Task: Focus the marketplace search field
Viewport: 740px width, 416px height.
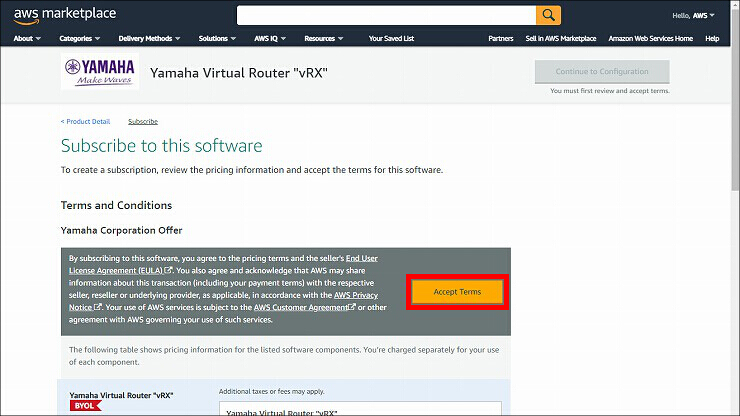Action: [386, 15]
